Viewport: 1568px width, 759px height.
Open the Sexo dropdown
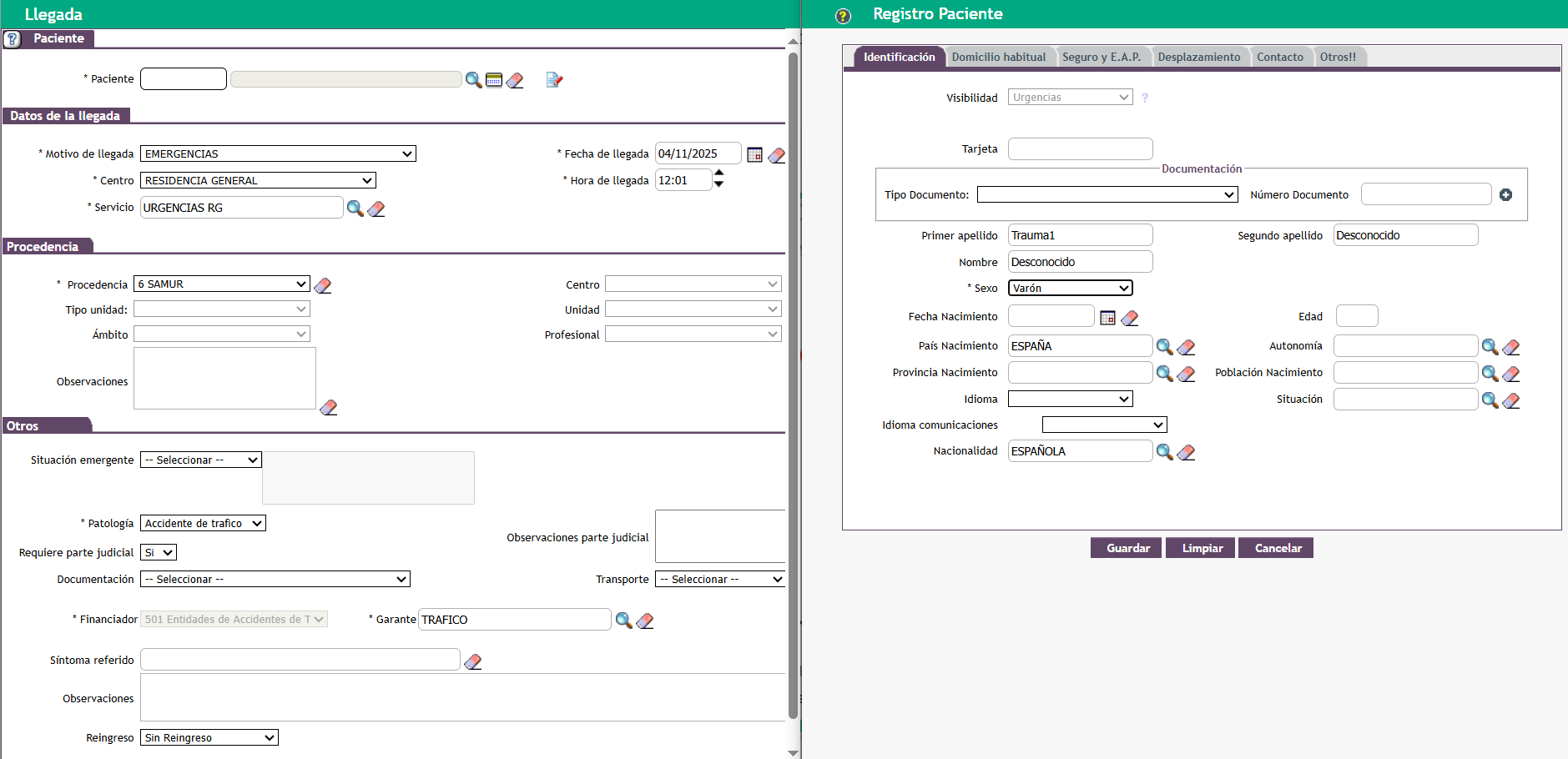click(1070, 289)
